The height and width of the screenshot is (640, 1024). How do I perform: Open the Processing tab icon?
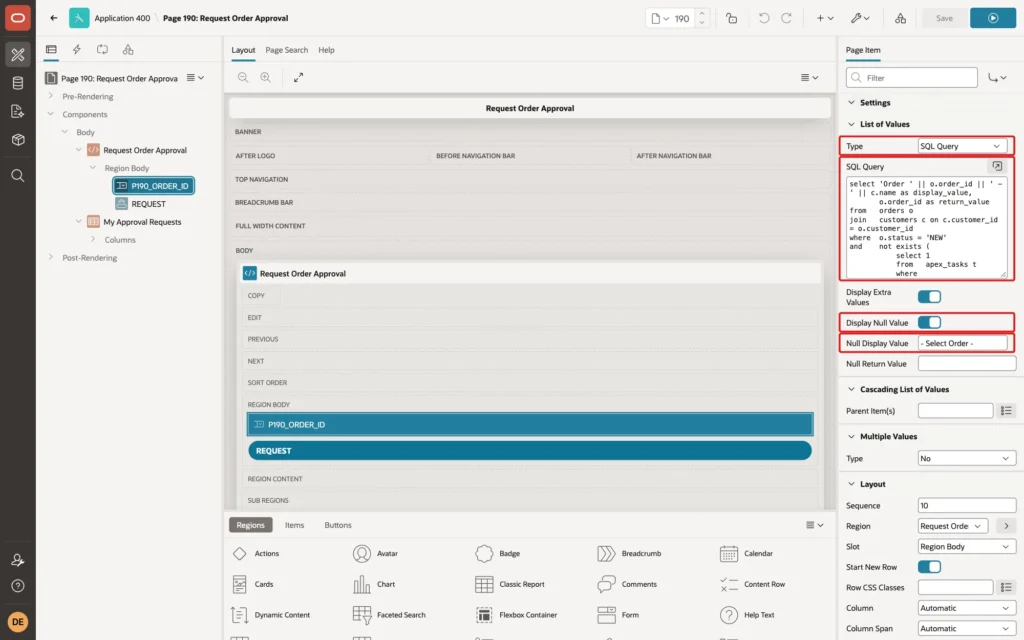102,50
